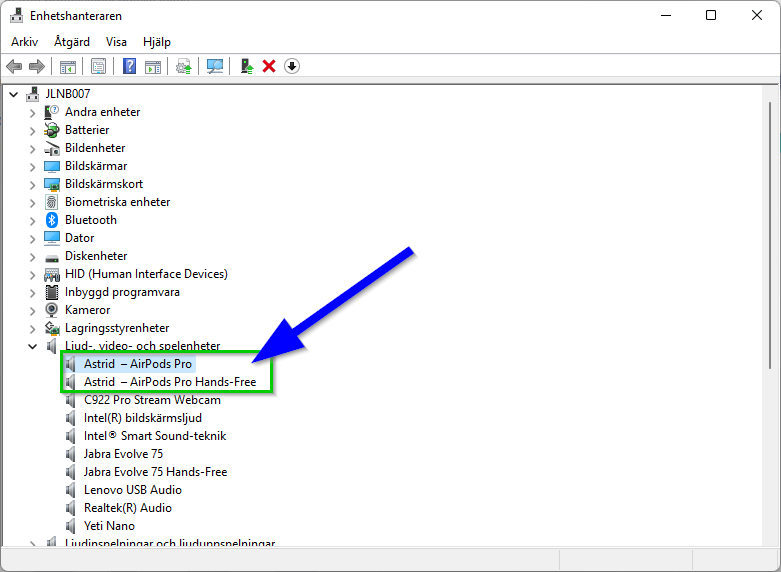Click speaker icon beside Realtek(R) Audio
781x572 pixels.
point(71,508)
